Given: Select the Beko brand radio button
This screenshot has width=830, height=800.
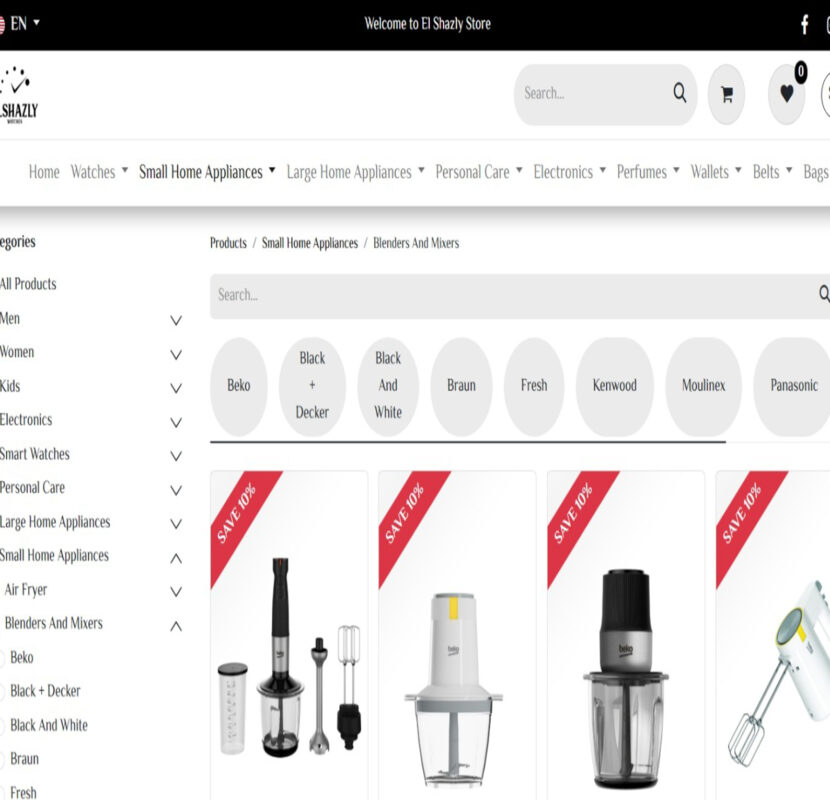Looking at the screenshot, I should [x=2, y=658].
